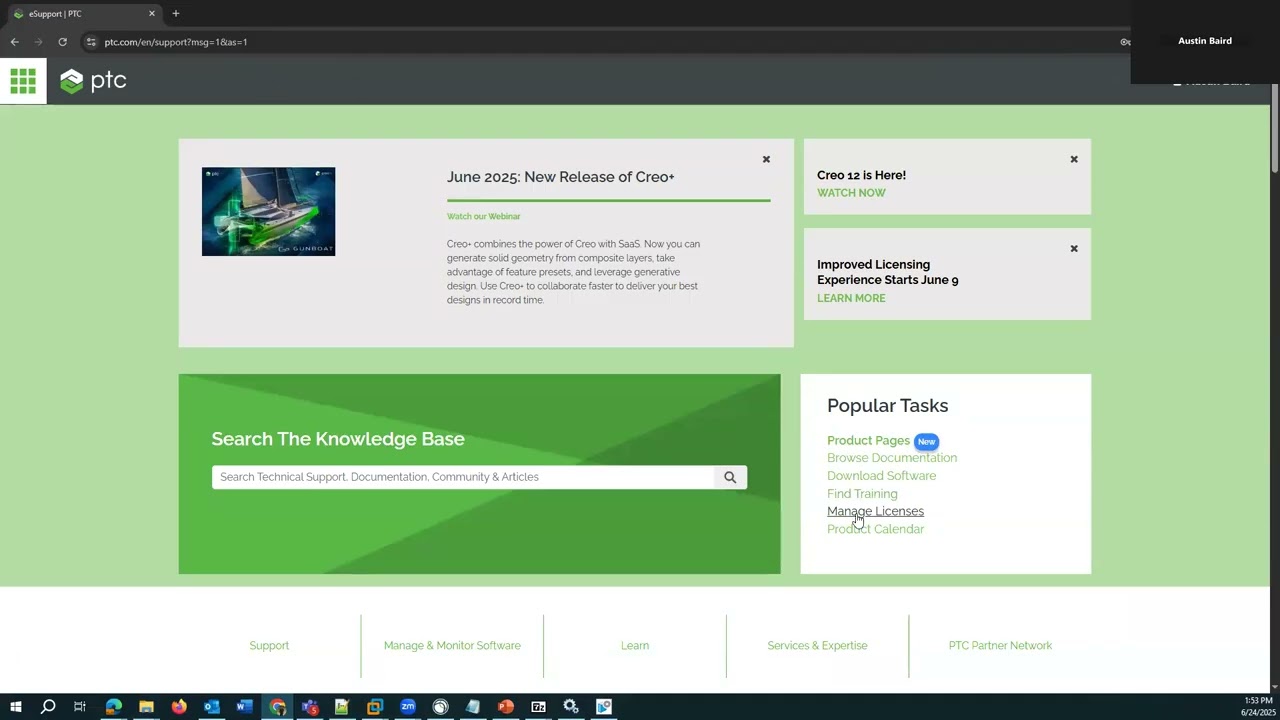Click the WATCH NOW link
Viewport: 1280px width, 720px height.
(x=851, y=193)
